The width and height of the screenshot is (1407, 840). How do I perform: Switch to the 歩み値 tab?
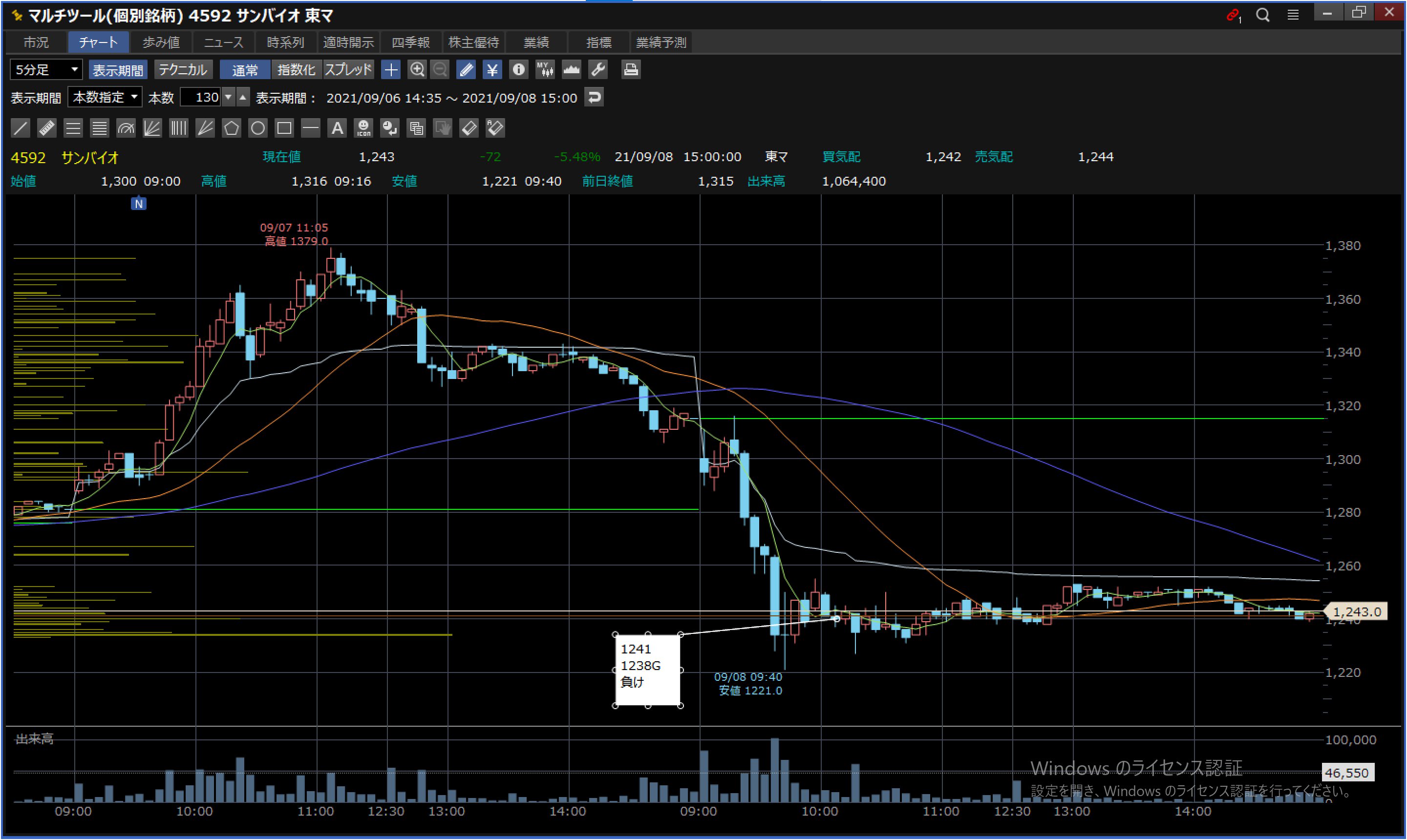coord(161,42)
